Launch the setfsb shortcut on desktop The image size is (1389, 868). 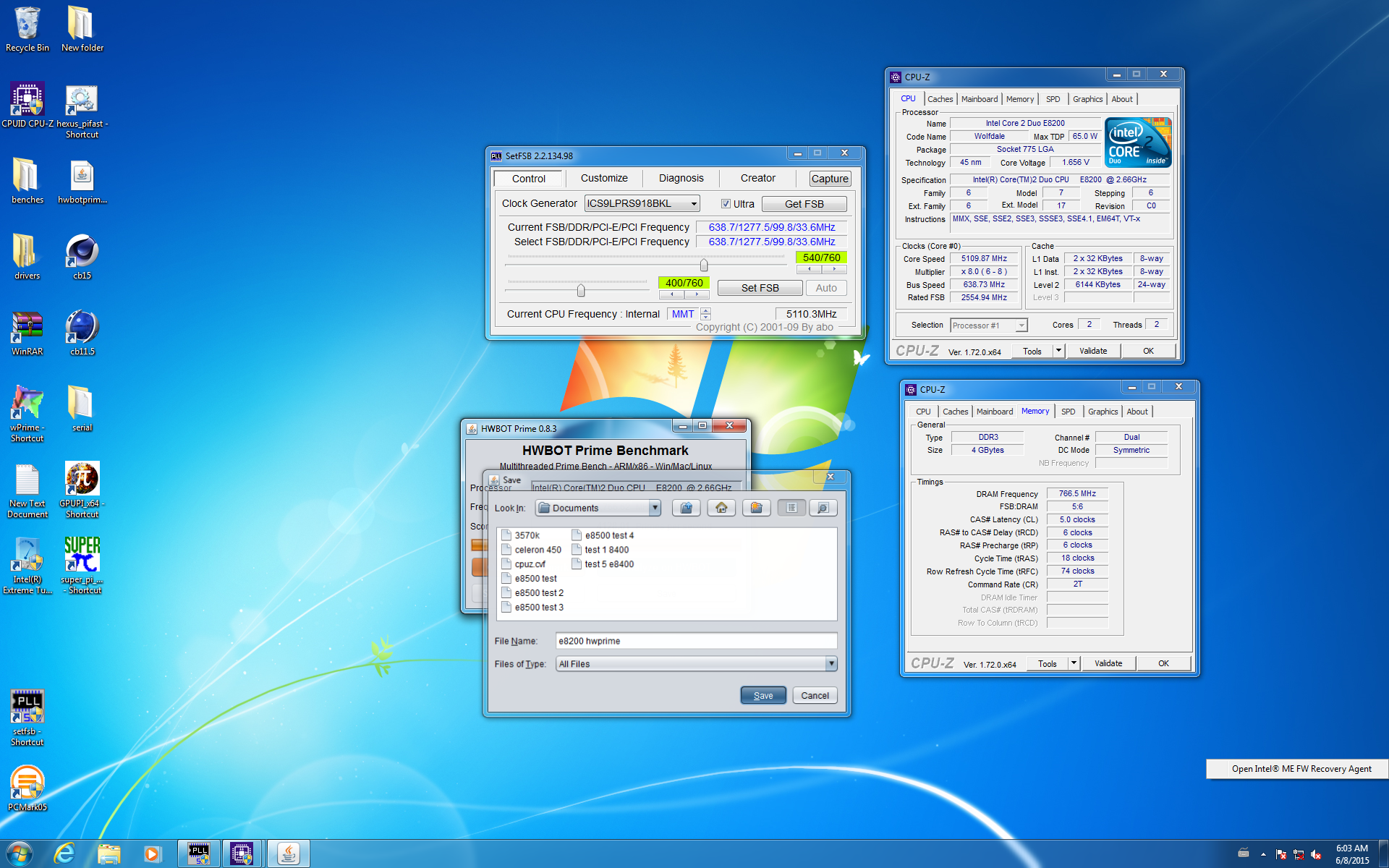coord(27,718)
